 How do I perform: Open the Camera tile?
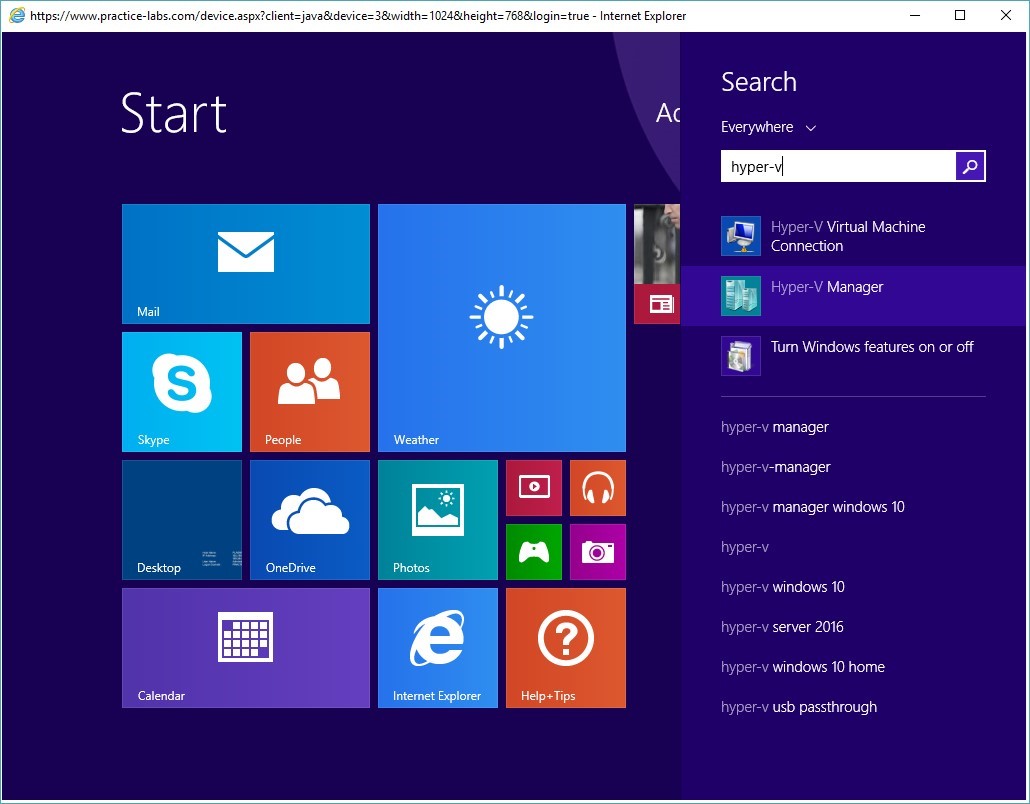point(597,552)
